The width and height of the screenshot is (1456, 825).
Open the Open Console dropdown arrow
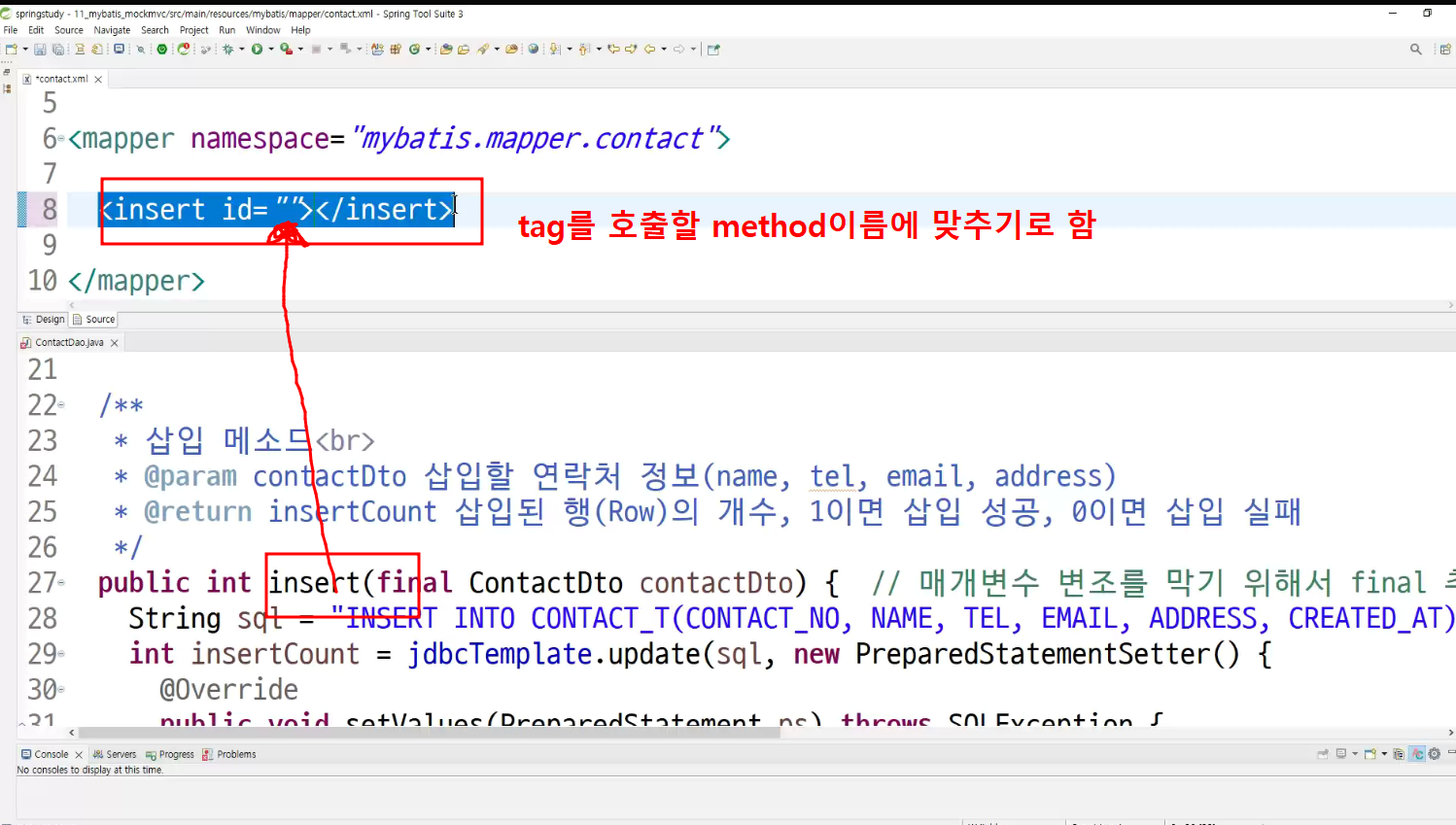click(x=1384, y=753)
